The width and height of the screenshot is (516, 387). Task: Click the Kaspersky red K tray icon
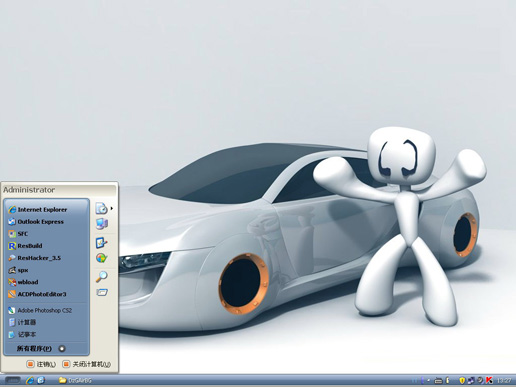pyautogui.click(x=489, y=380)
